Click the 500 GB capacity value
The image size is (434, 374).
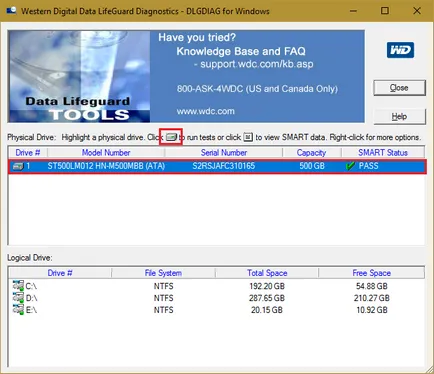(x=312, y=166)
